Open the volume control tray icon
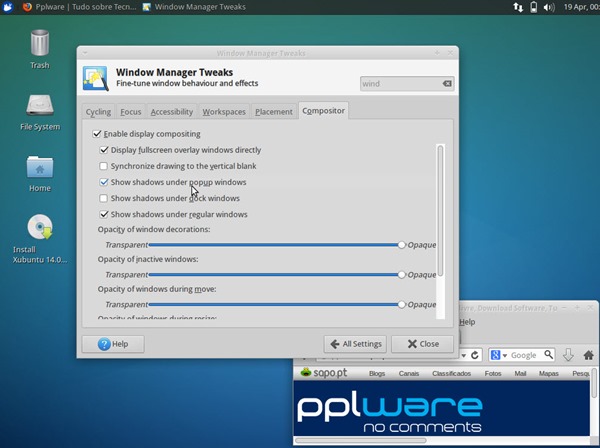 click(x=549, y=7)
